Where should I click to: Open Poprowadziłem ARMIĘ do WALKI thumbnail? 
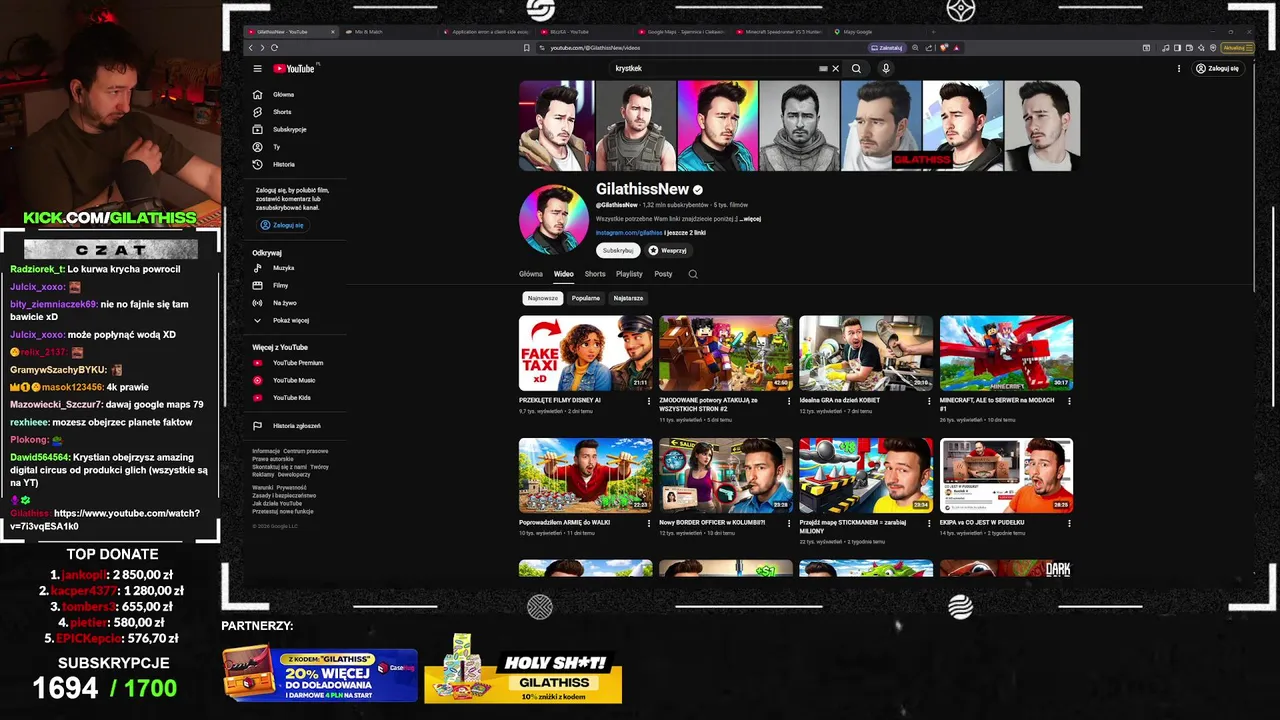(x=585, y=475)
